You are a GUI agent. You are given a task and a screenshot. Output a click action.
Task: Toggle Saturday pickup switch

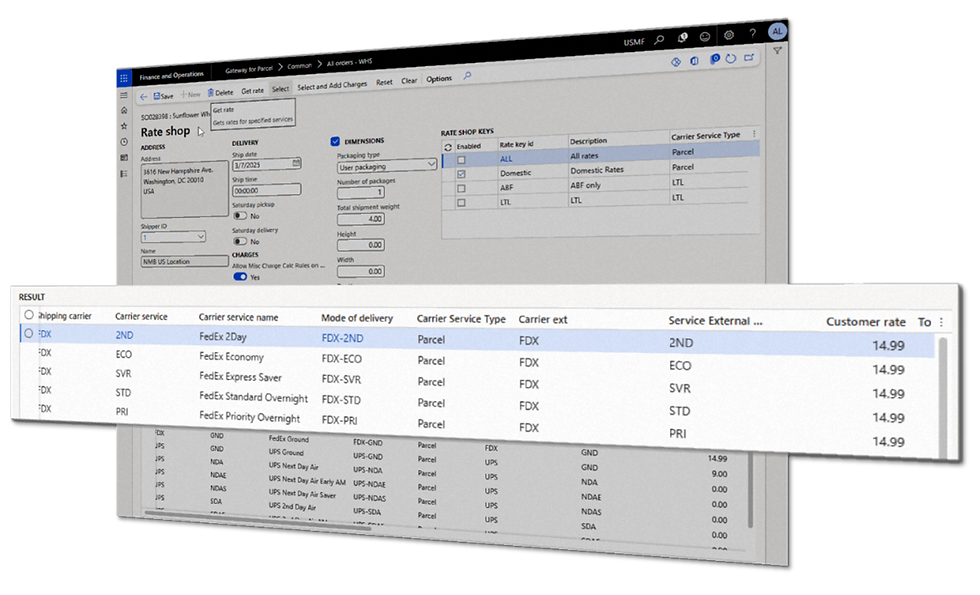[x=240, y=216]
